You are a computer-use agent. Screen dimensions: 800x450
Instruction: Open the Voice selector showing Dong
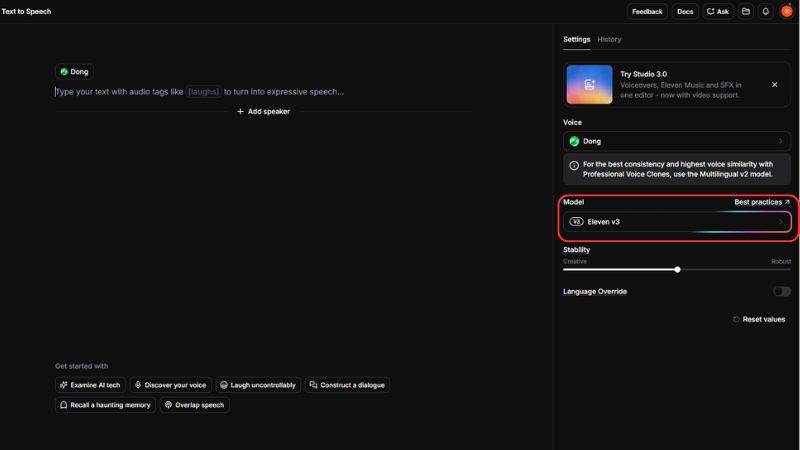tap(677, 141)
